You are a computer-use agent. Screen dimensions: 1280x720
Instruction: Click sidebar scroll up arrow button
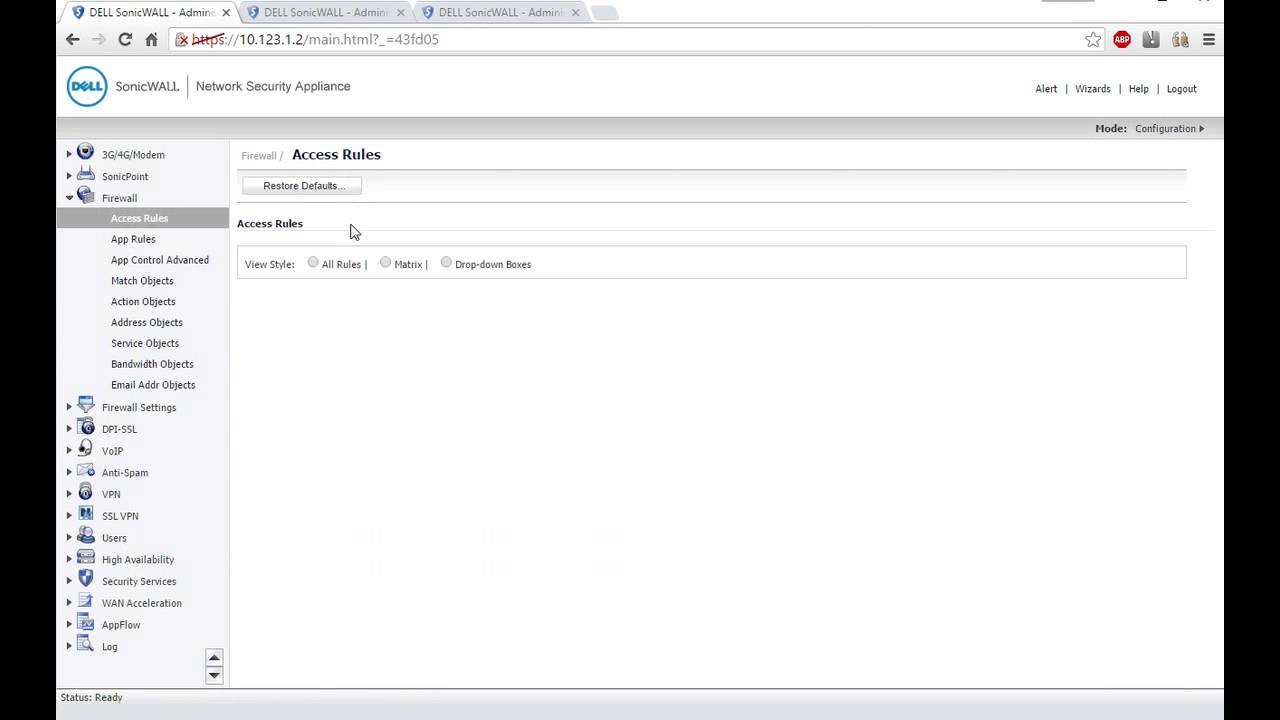point(214,657)
